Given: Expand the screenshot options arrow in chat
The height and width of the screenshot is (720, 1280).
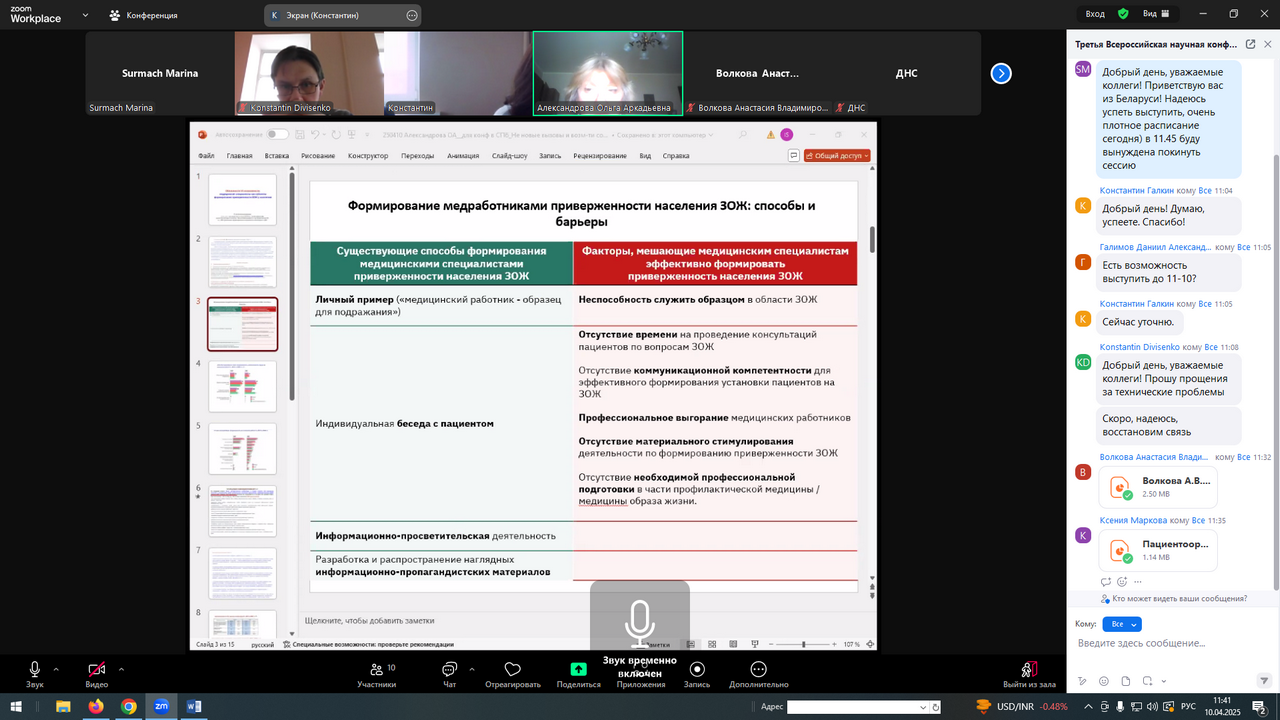Looking at the screenshot, I should click(1164, 681).
